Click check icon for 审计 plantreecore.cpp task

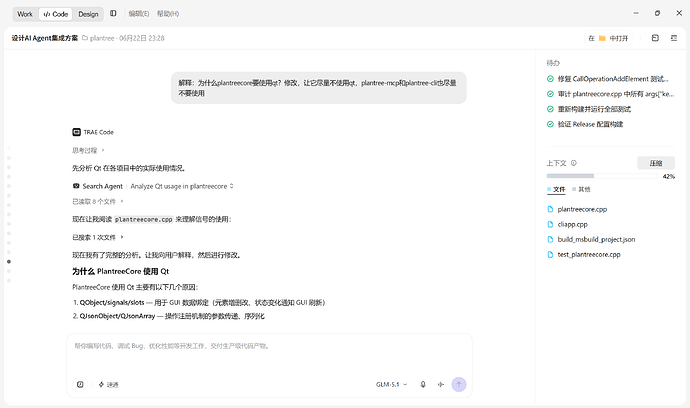[550, 94]
